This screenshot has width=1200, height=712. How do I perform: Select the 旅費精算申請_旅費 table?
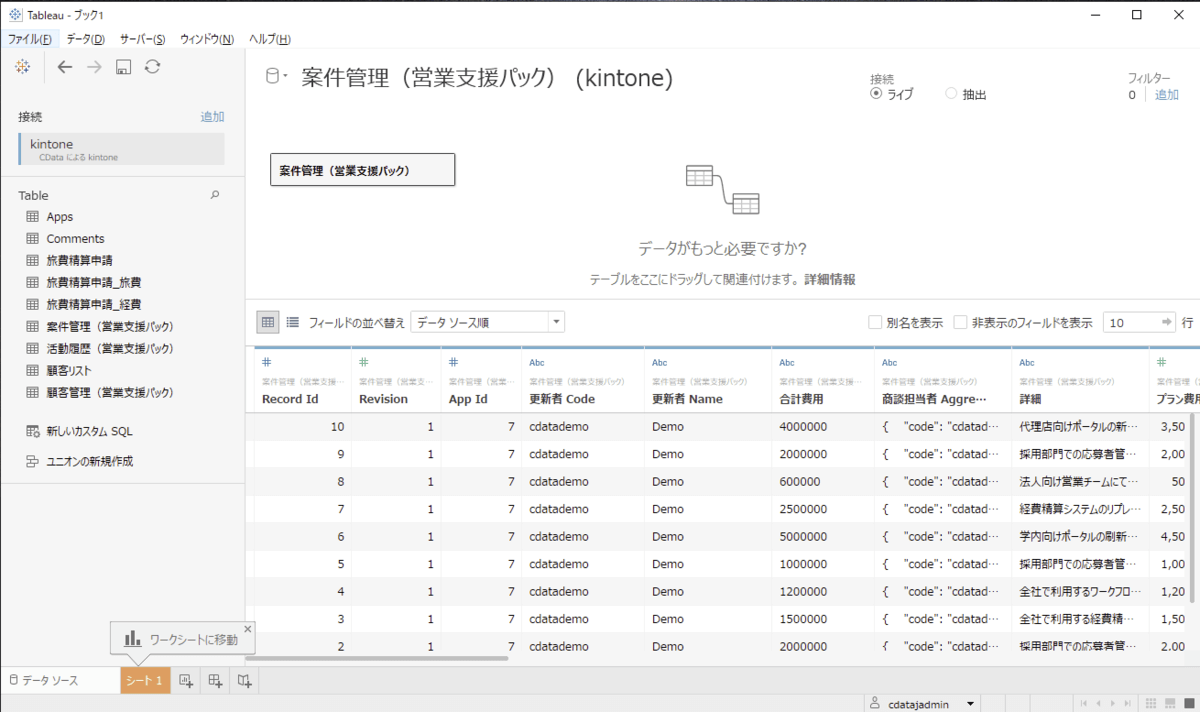pos(93,283)
